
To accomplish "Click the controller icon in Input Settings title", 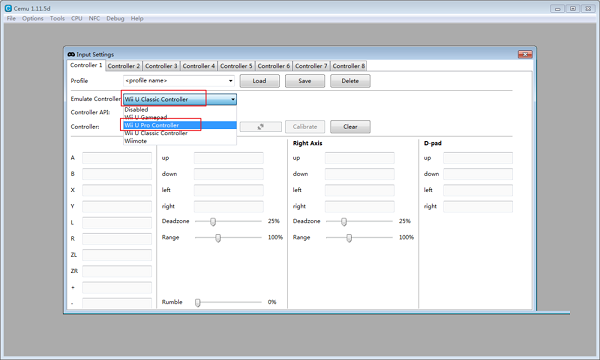I will click(x=71, y=54).
